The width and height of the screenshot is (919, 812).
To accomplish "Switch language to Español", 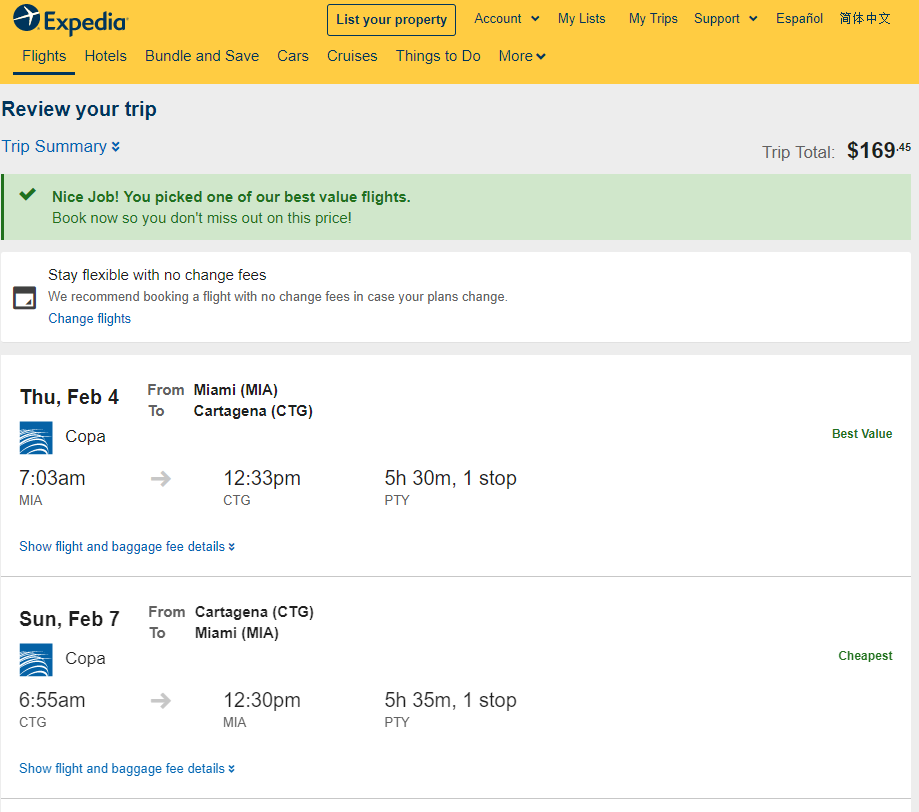I will coord(799,19).
